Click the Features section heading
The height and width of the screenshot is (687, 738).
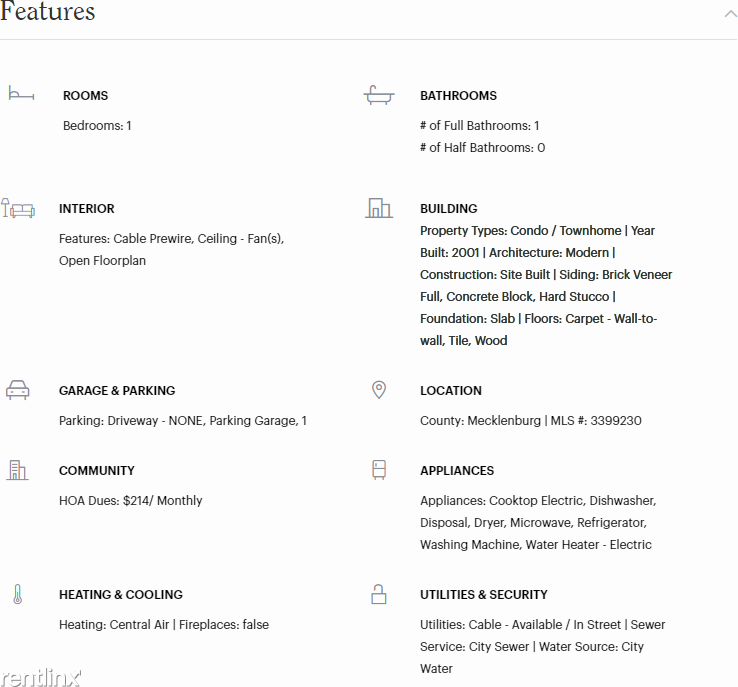pos(48,12)
